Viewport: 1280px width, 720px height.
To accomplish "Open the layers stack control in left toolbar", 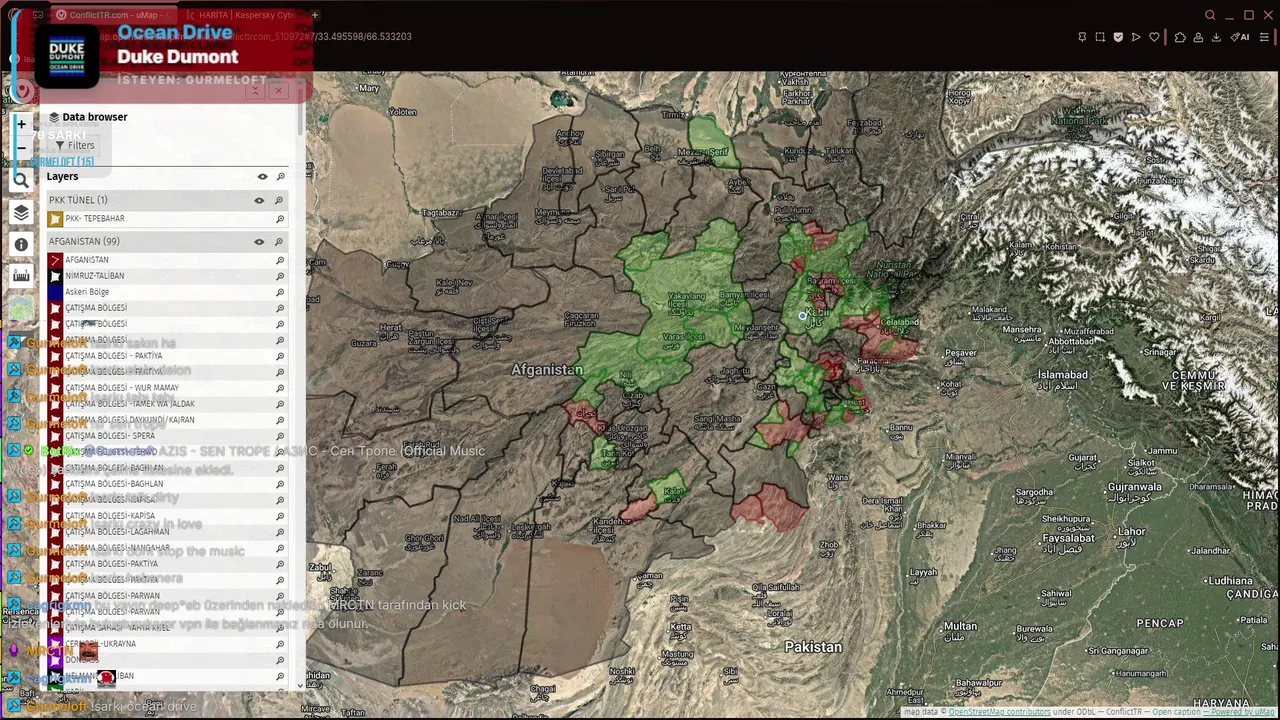I will [21, 212].
